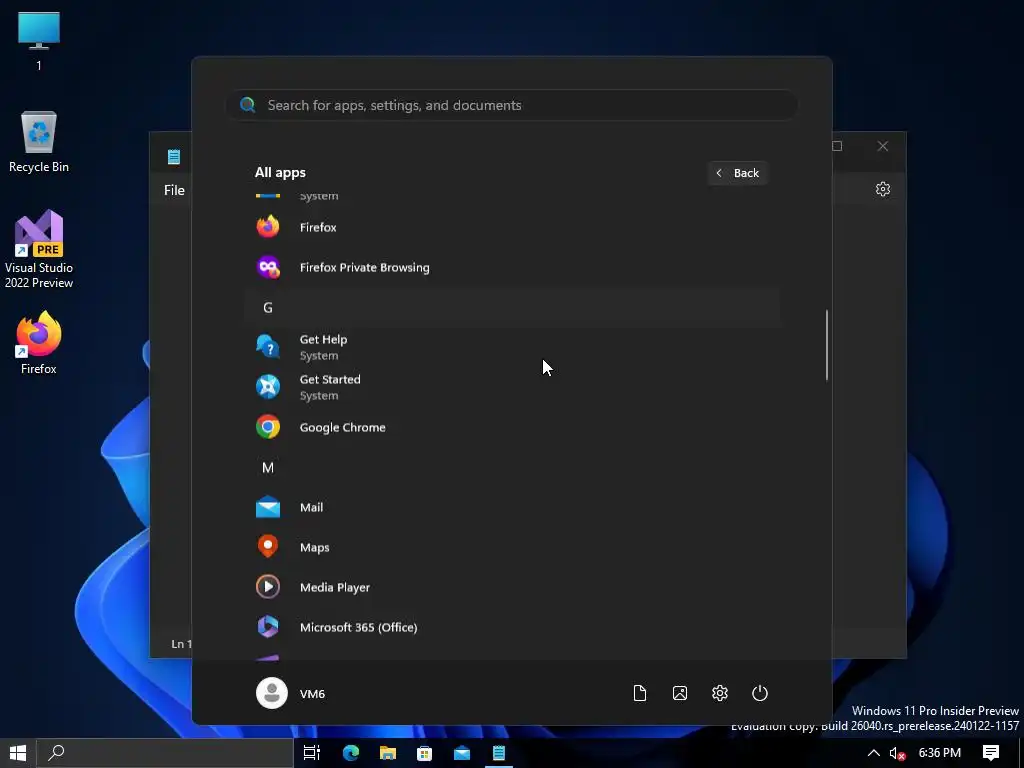Maximize the Notepad window

837,146
